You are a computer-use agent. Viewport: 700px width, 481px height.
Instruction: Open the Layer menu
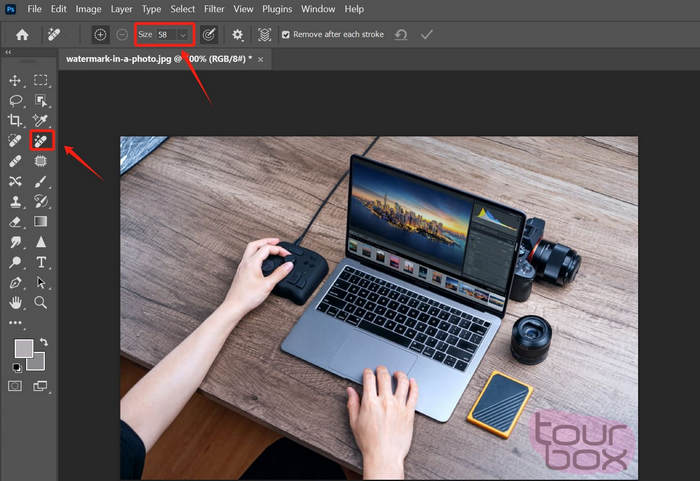click(x=121, y=9)
